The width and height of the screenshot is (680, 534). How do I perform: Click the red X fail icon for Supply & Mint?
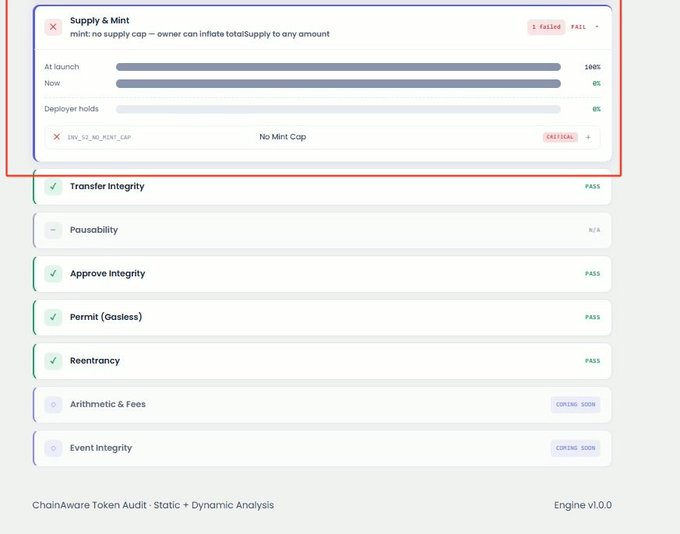pos(53,27)
